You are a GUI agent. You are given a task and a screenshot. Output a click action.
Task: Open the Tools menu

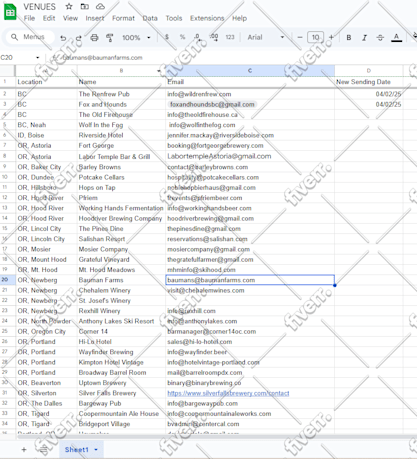click(174, 18)
